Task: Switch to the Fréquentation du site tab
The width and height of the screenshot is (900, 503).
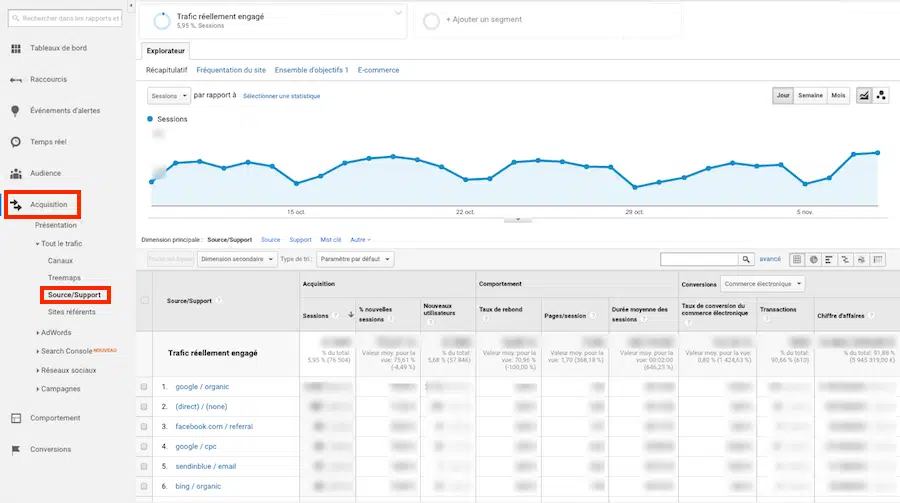Action: pos(230,70)
